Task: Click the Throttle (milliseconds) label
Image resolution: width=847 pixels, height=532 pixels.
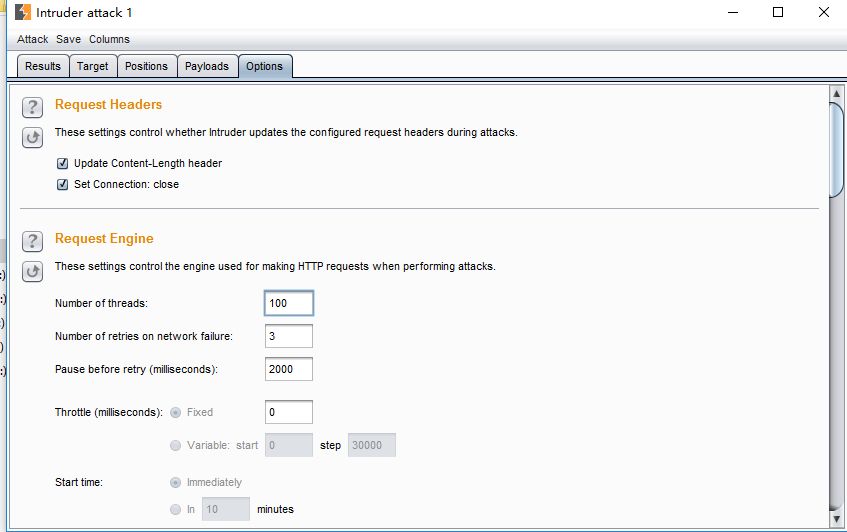Action: click(109, 412)
